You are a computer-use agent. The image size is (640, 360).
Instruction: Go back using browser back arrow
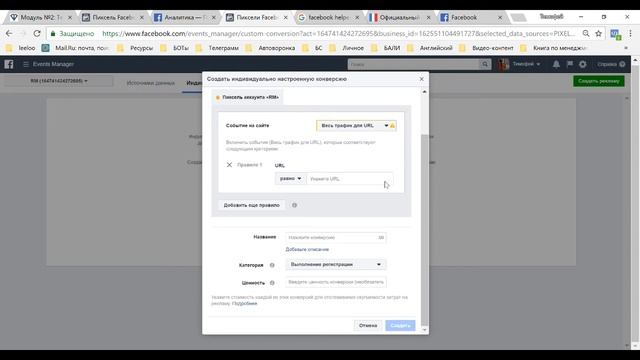pos(9,33)
